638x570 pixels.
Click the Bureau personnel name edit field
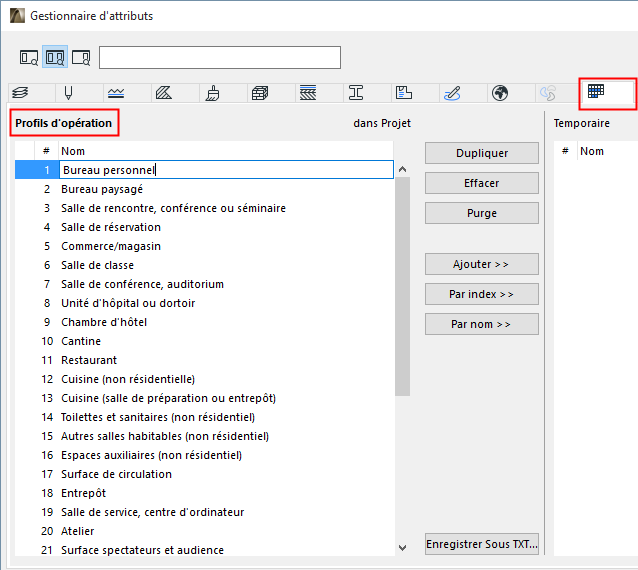click(x=226, y=170)
